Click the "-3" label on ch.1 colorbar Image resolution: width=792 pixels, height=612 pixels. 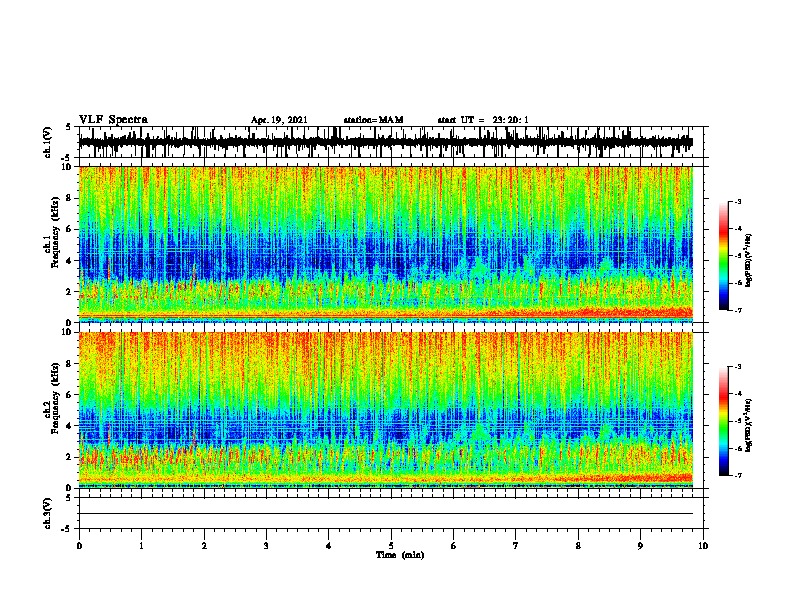click(737, 201)
